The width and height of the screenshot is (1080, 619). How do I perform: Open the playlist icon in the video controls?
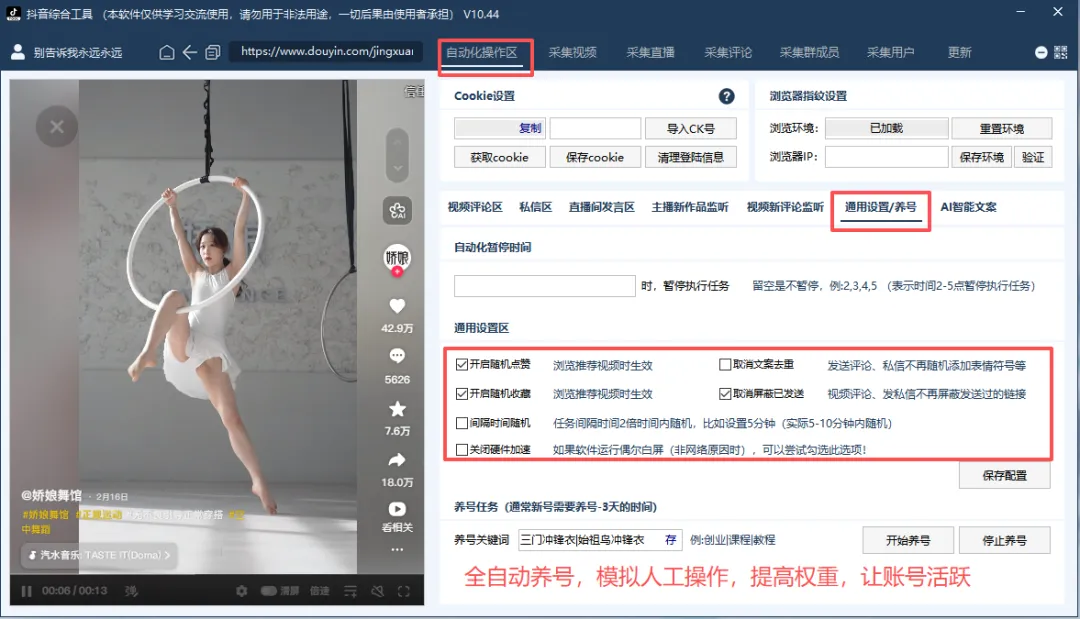pyautogui.click(x=348, y=591)
